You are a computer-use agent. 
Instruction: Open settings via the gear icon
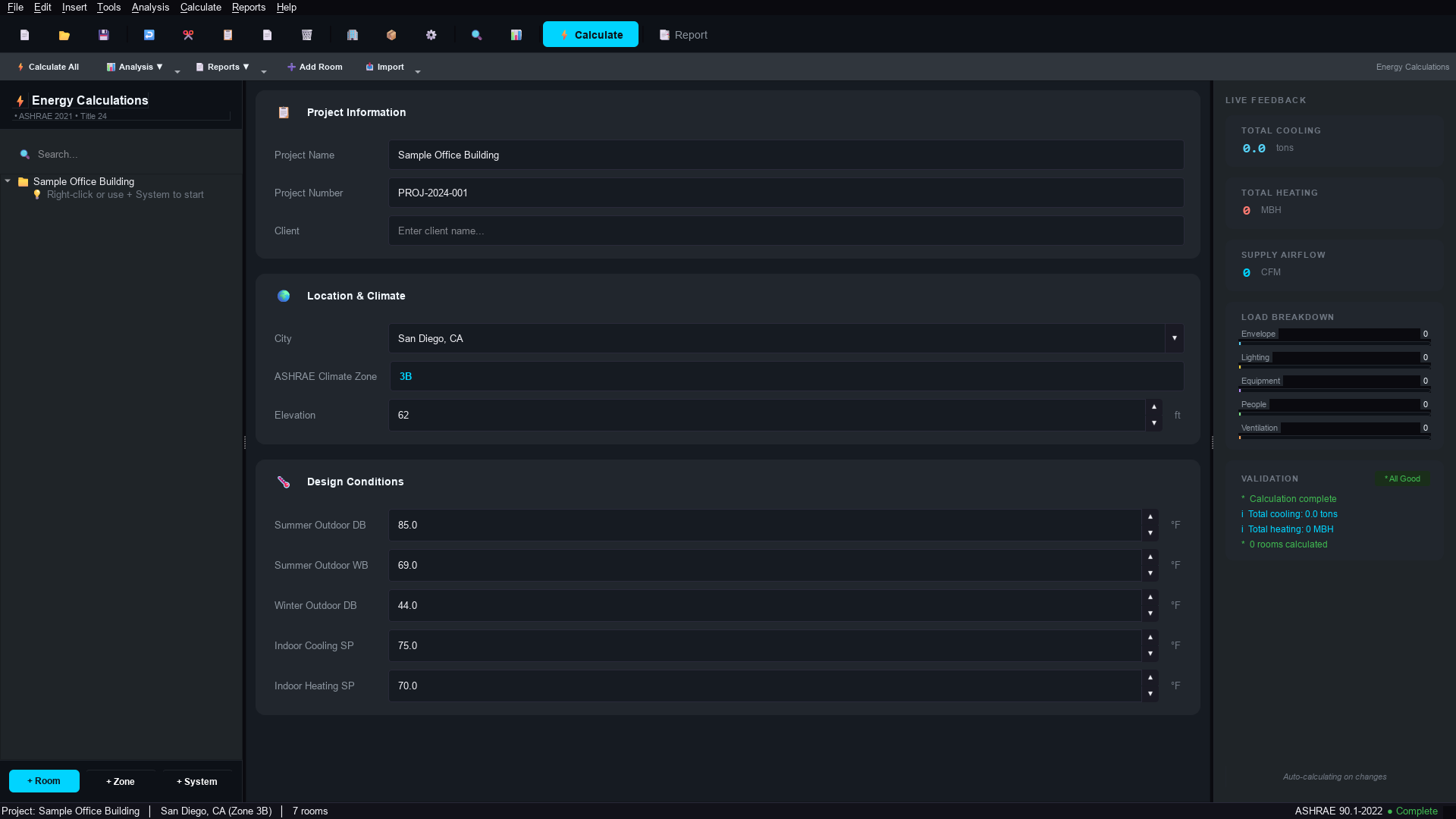pyautogui.click(x=431, y=35)
